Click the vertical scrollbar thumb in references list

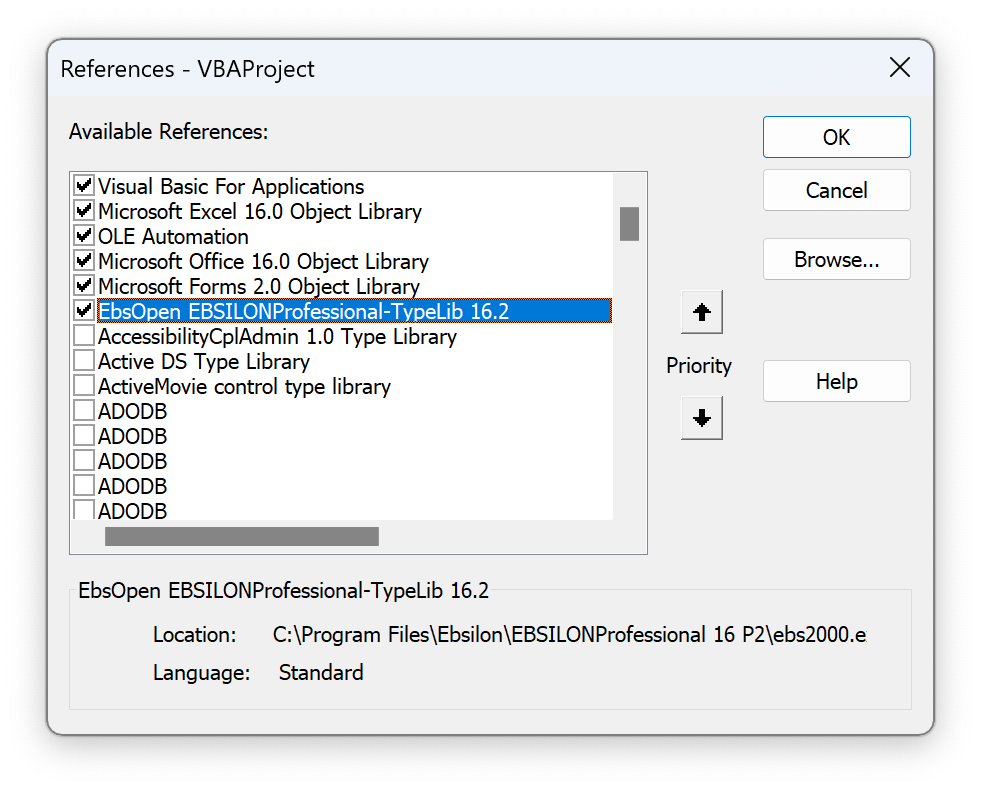[629, 224]
